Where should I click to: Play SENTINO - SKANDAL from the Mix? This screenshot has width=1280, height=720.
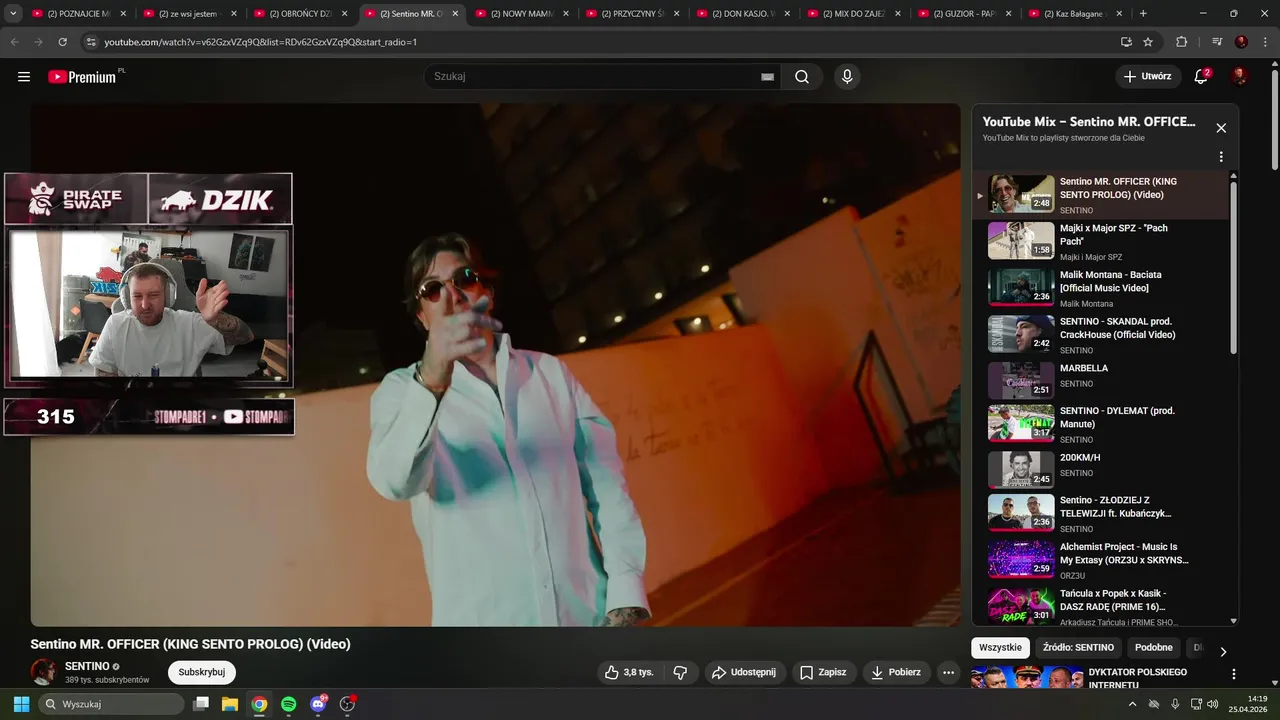1100,335
